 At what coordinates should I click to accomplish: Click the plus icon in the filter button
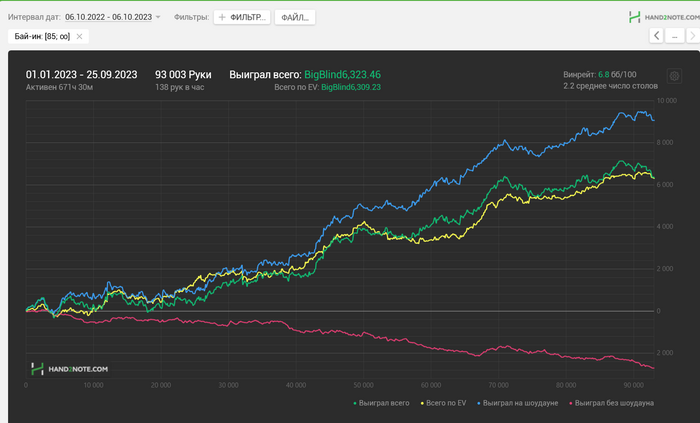tap(222, 17)
